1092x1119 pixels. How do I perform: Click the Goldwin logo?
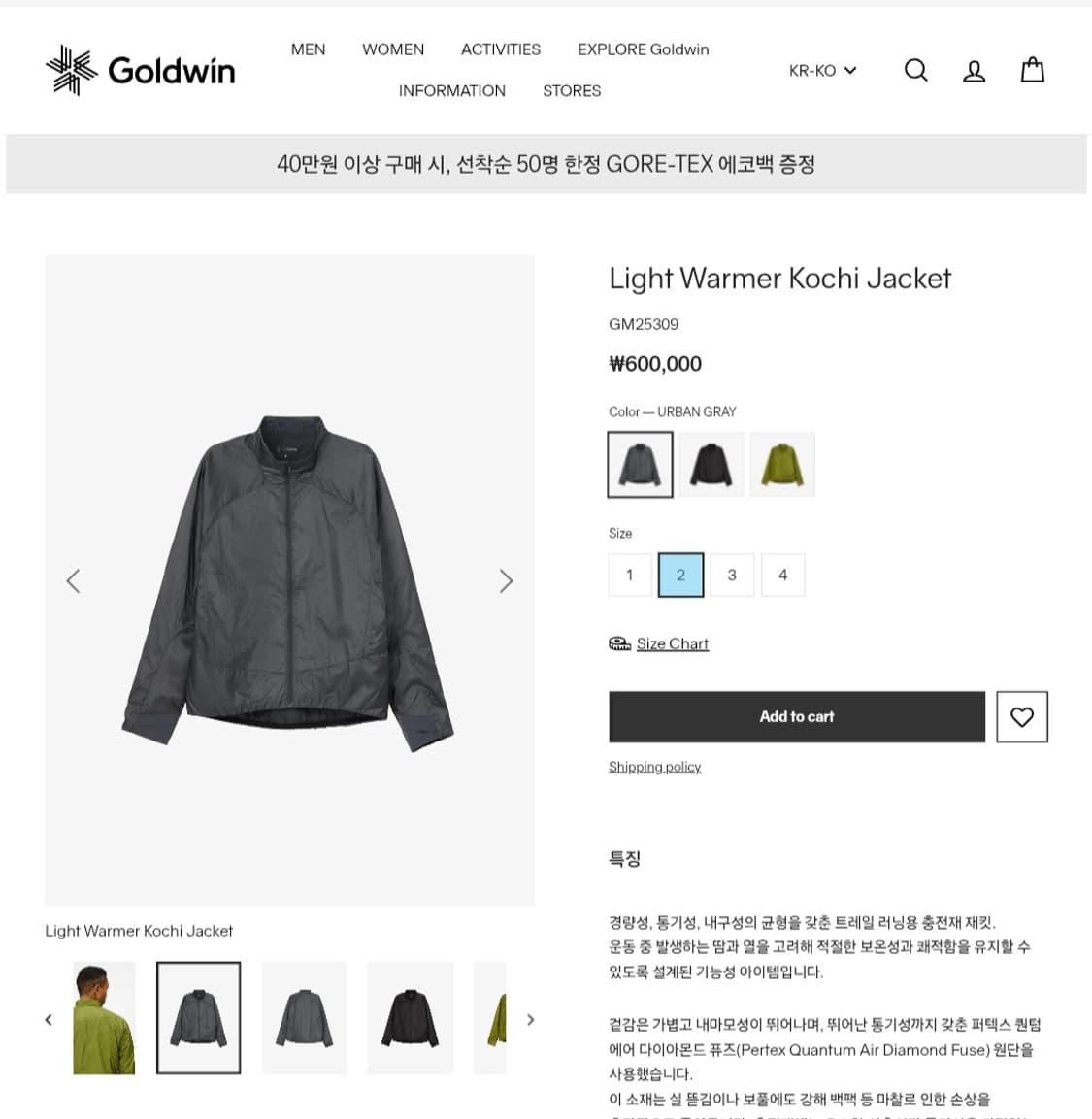coord(140,70)
